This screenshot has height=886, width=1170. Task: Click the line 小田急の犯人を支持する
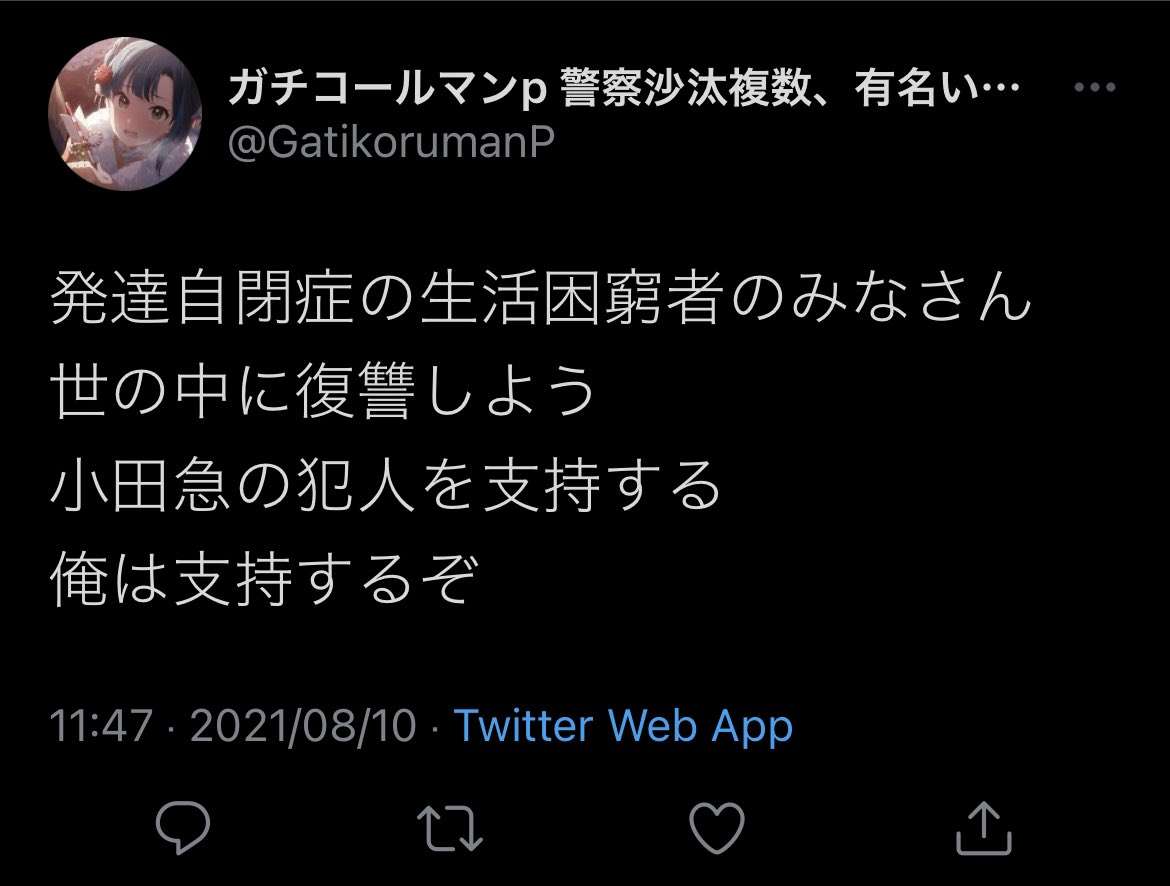[385, 485]
